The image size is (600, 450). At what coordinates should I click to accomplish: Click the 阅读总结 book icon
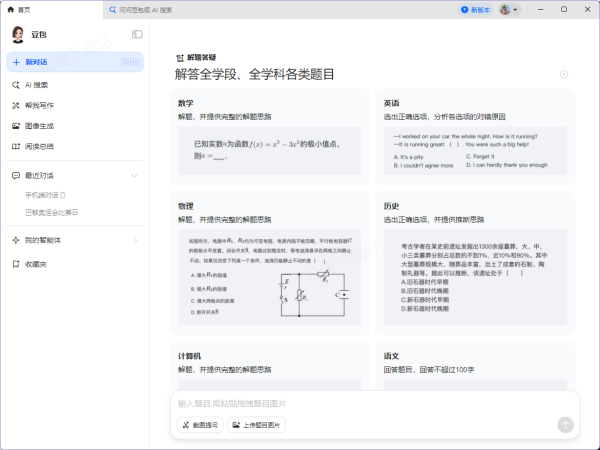16,146
